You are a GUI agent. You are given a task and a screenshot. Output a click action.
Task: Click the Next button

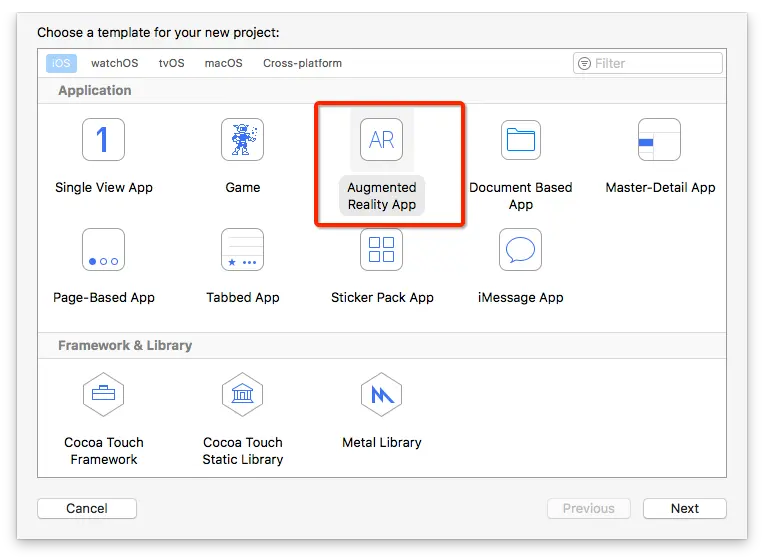pos(685,508)
